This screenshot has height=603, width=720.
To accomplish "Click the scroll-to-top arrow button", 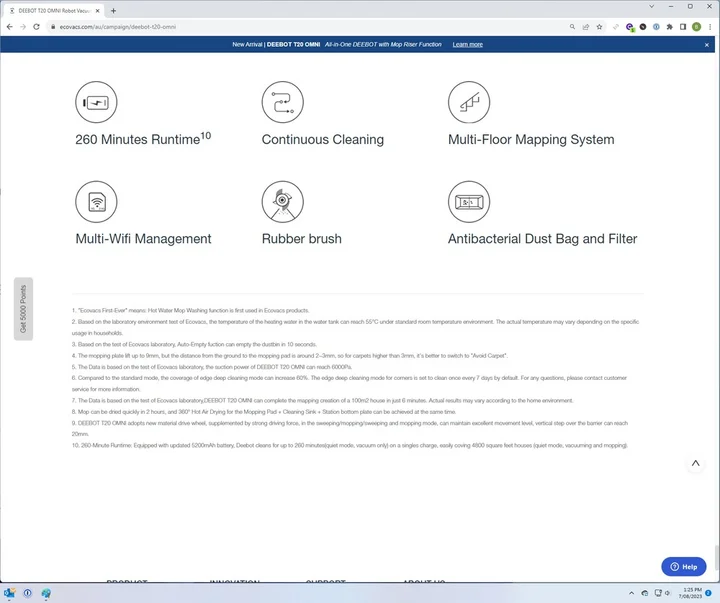I will tap(696, 464).
